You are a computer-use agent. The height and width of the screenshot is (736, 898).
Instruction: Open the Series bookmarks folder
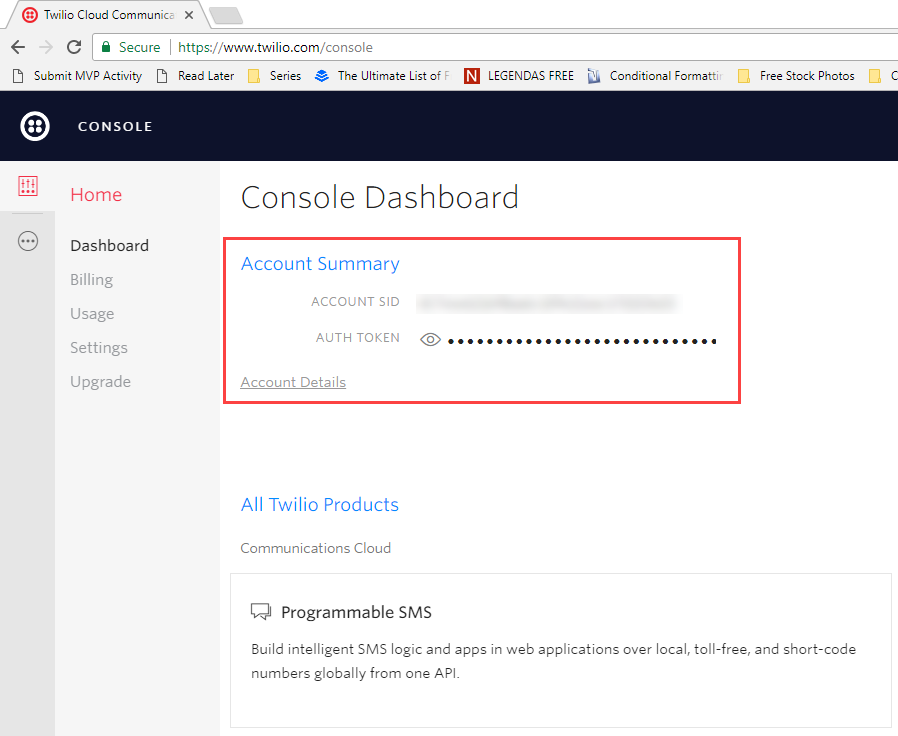[274, 76]
